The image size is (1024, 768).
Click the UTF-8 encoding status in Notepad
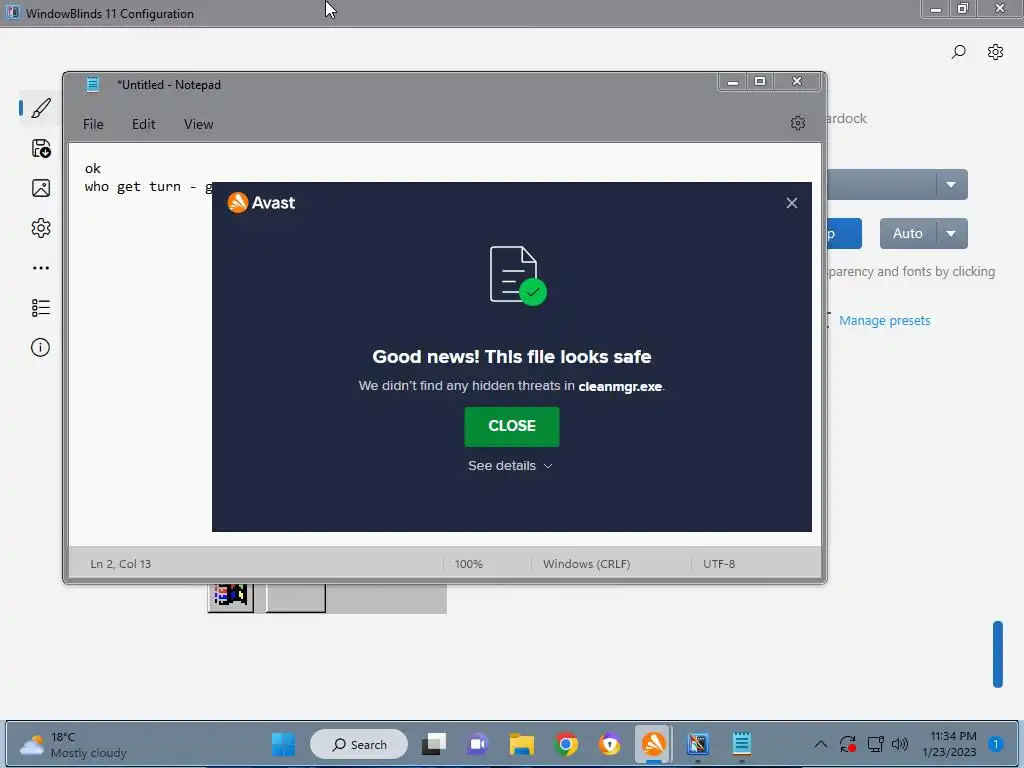[719, 564]
